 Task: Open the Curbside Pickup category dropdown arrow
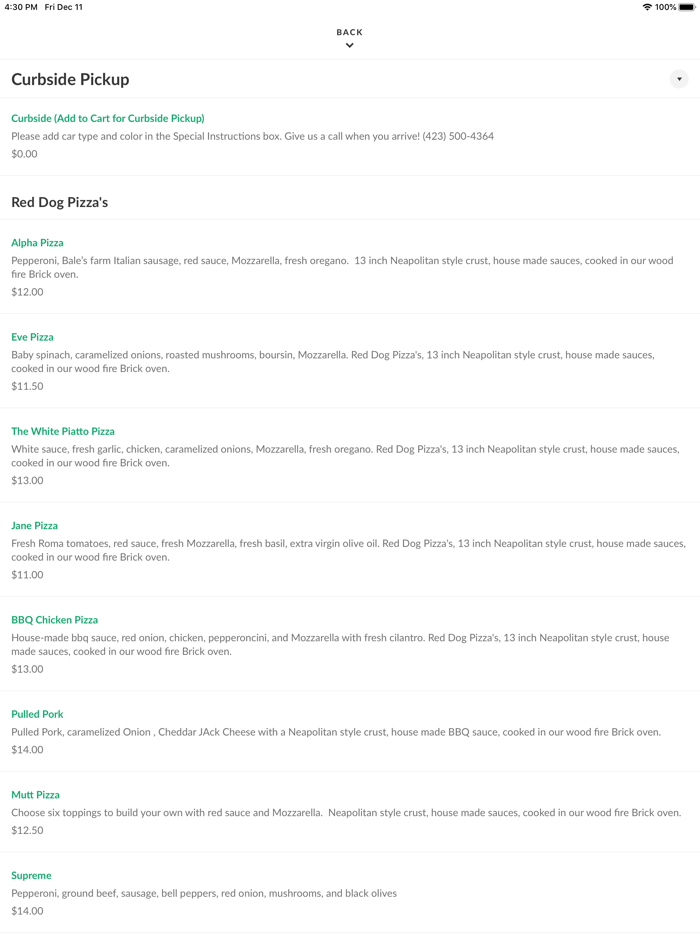(x=679, y=79)
